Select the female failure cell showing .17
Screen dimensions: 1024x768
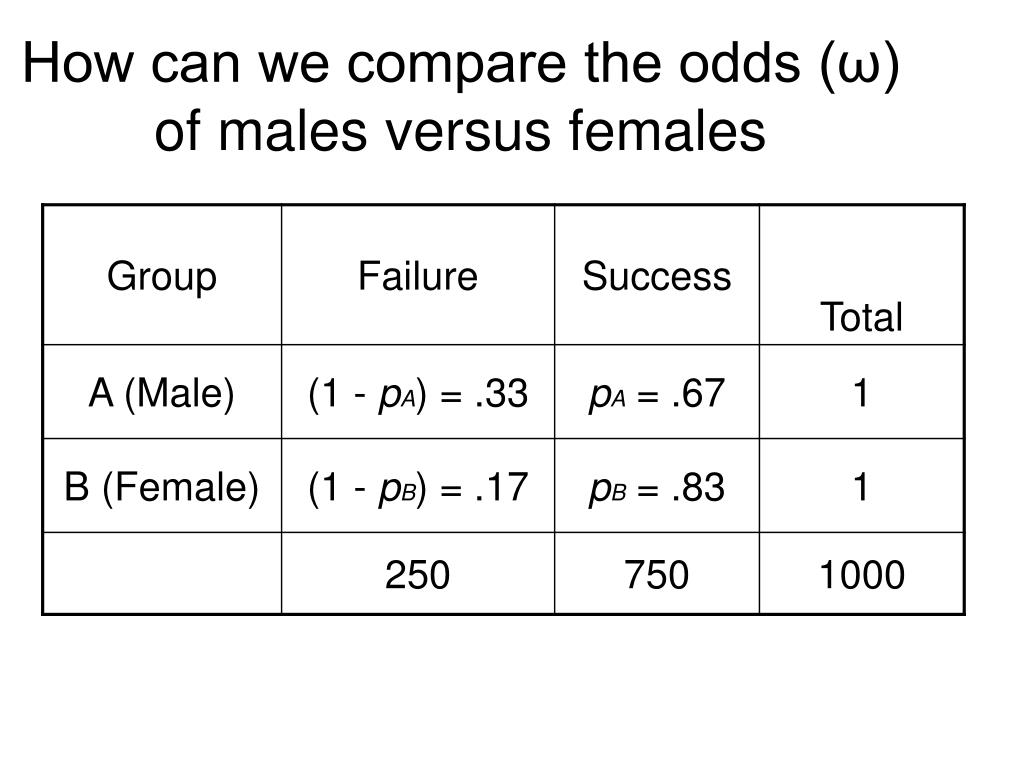click(x=418, y=486)
